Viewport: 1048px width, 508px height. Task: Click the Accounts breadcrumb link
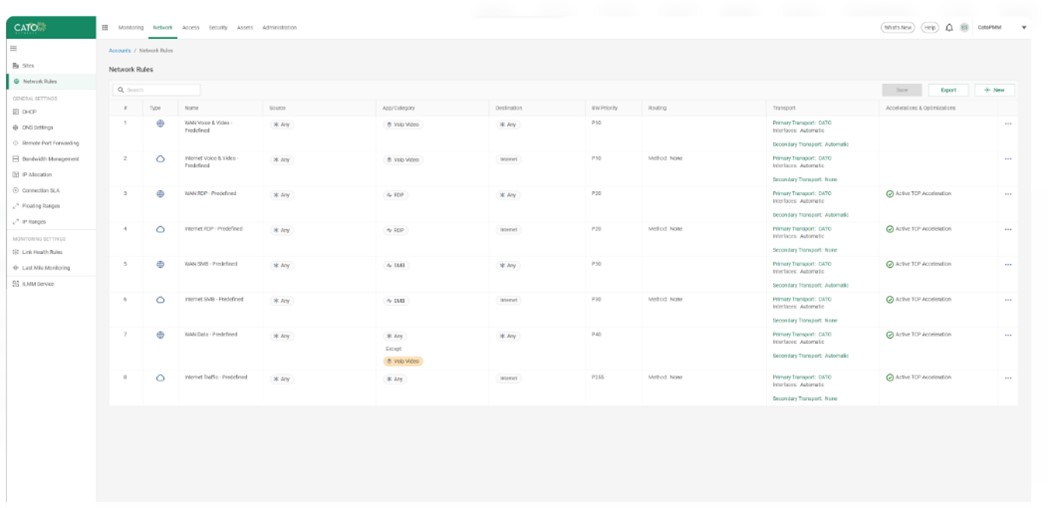[x=119, y=50]
